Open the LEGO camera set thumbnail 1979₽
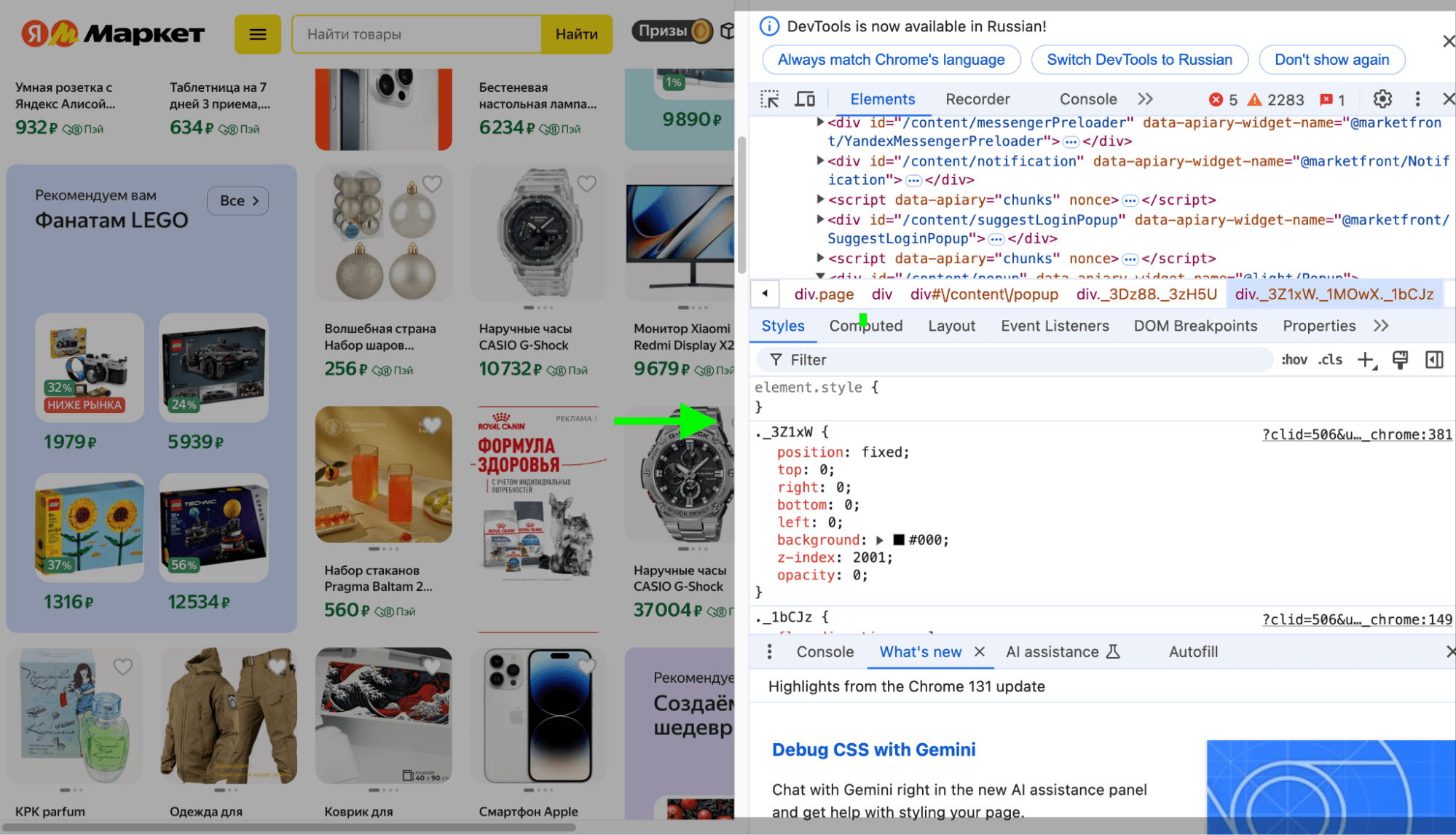Screen dimensions: 1456x835 pyautogui.click(x=89, y=368)
